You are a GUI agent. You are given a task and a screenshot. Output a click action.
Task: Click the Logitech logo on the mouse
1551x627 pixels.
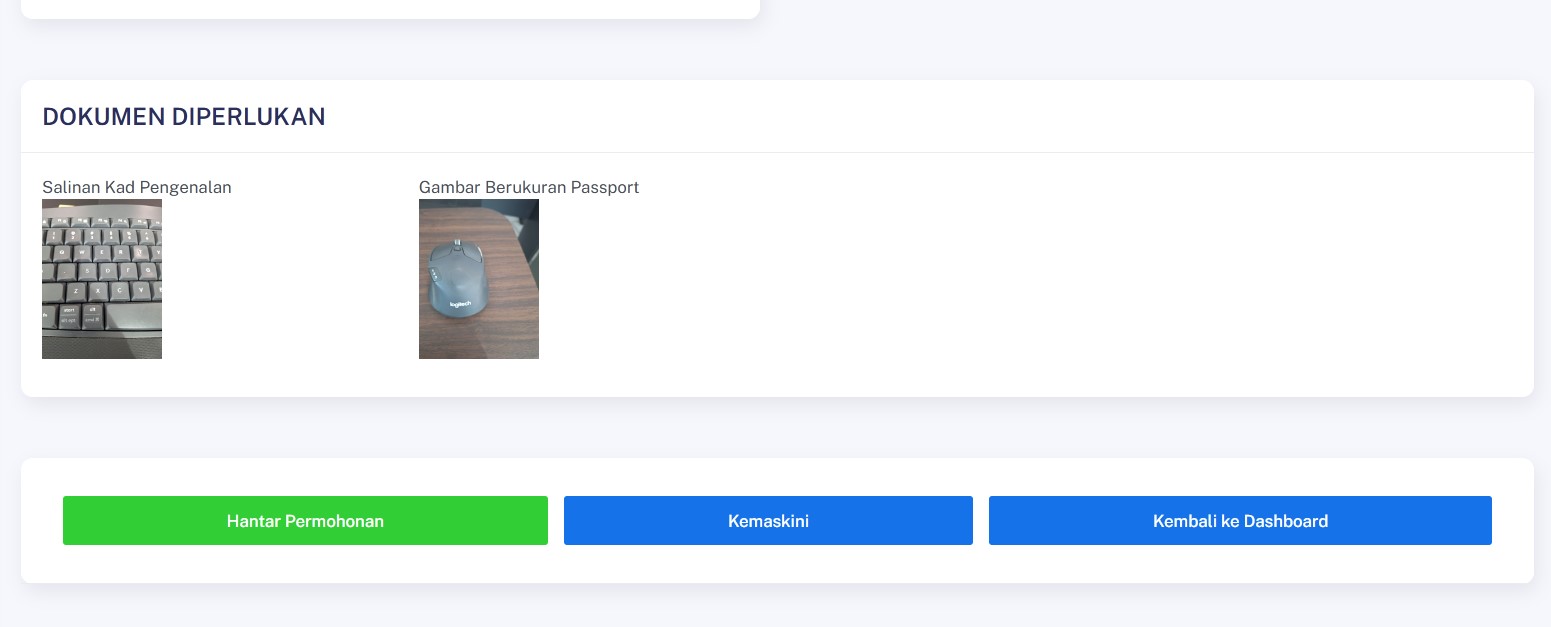pos(460,304)
